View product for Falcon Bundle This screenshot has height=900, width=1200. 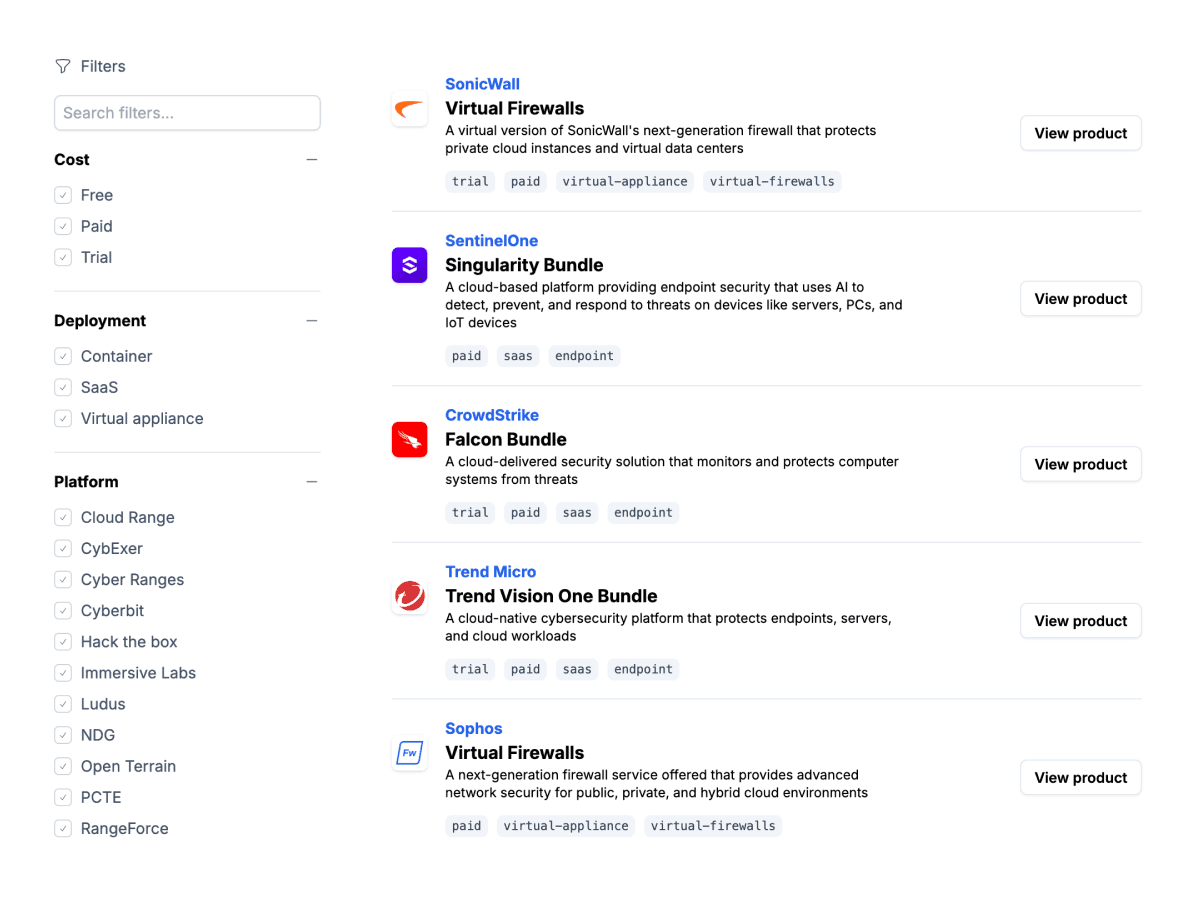pyautogui.click(x=1080, y=464)
